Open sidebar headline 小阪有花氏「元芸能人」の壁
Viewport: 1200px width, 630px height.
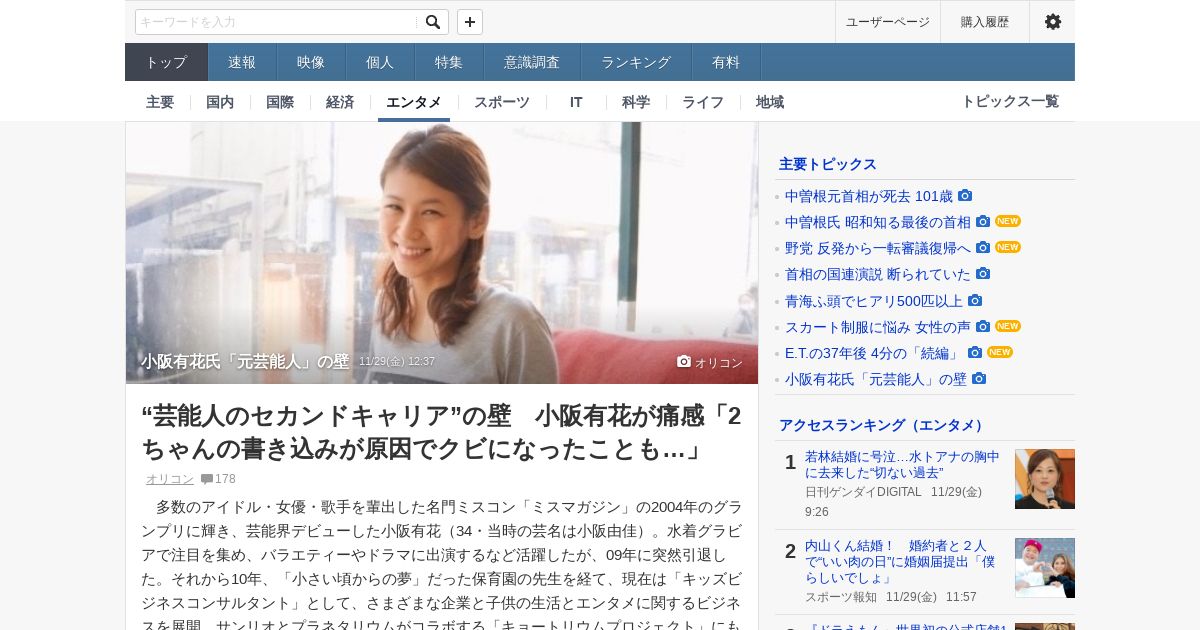[x=876, y=379]
